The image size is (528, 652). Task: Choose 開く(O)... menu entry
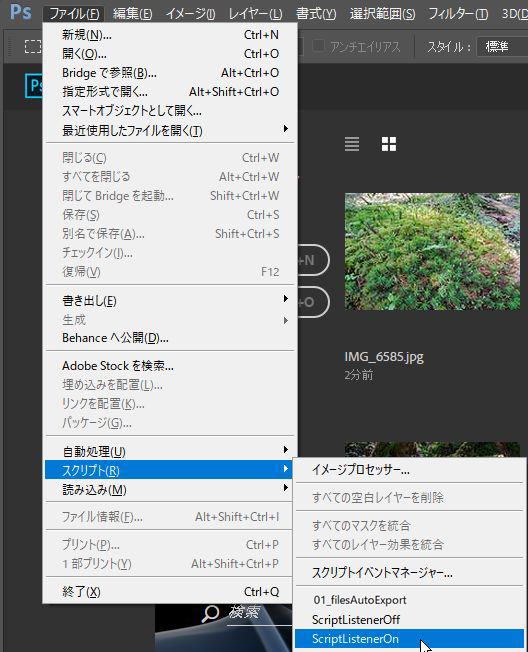[x=170, y=54]
